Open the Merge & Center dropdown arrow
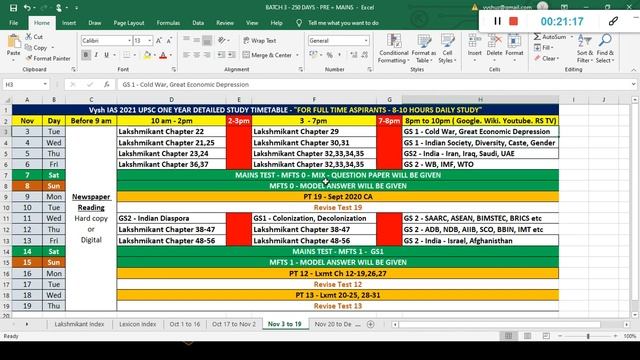640x360 pixels. click(297, 55)
